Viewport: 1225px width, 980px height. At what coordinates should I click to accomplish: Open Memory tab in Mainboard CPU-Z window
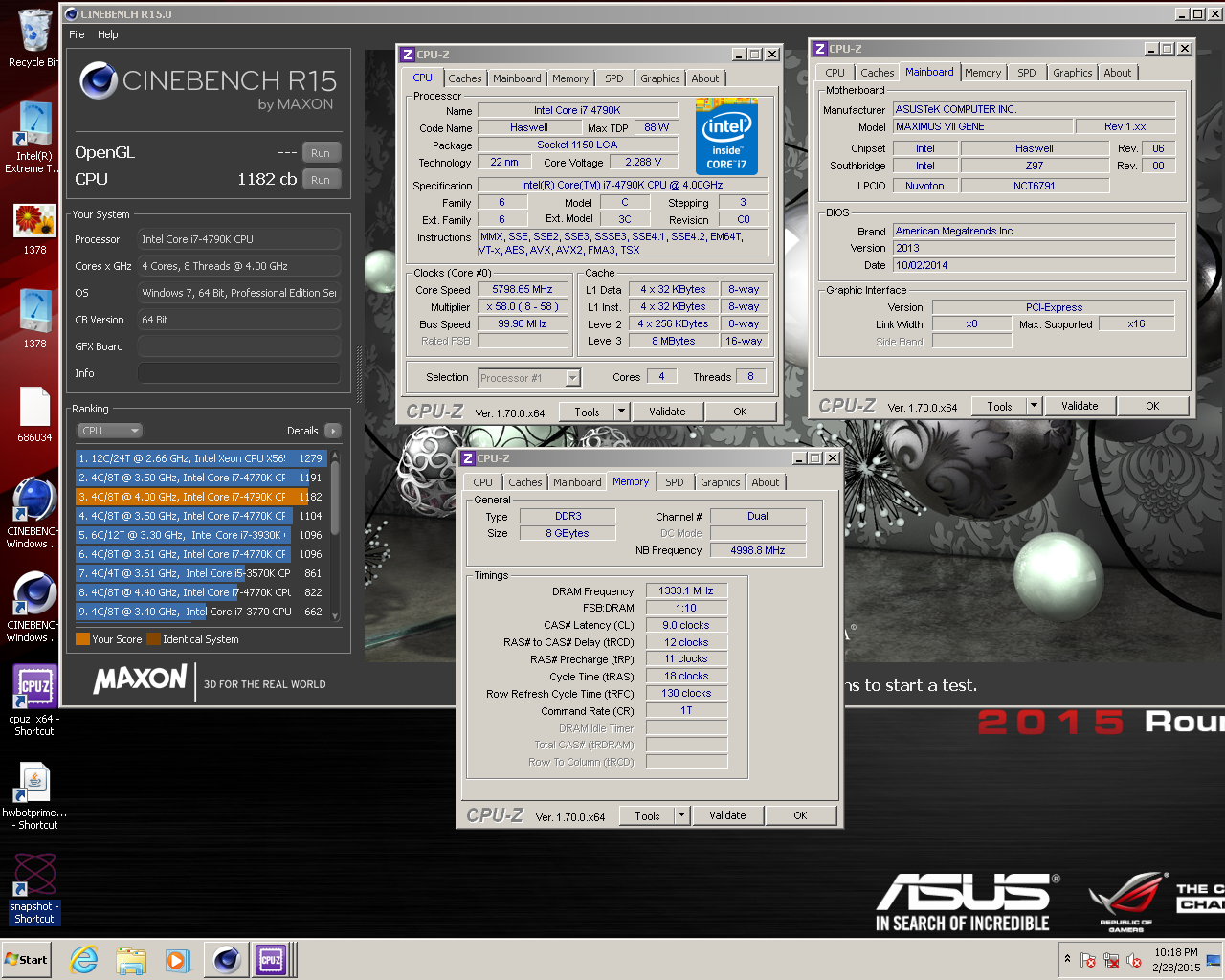pyautogui.click(x=983, y=73)
